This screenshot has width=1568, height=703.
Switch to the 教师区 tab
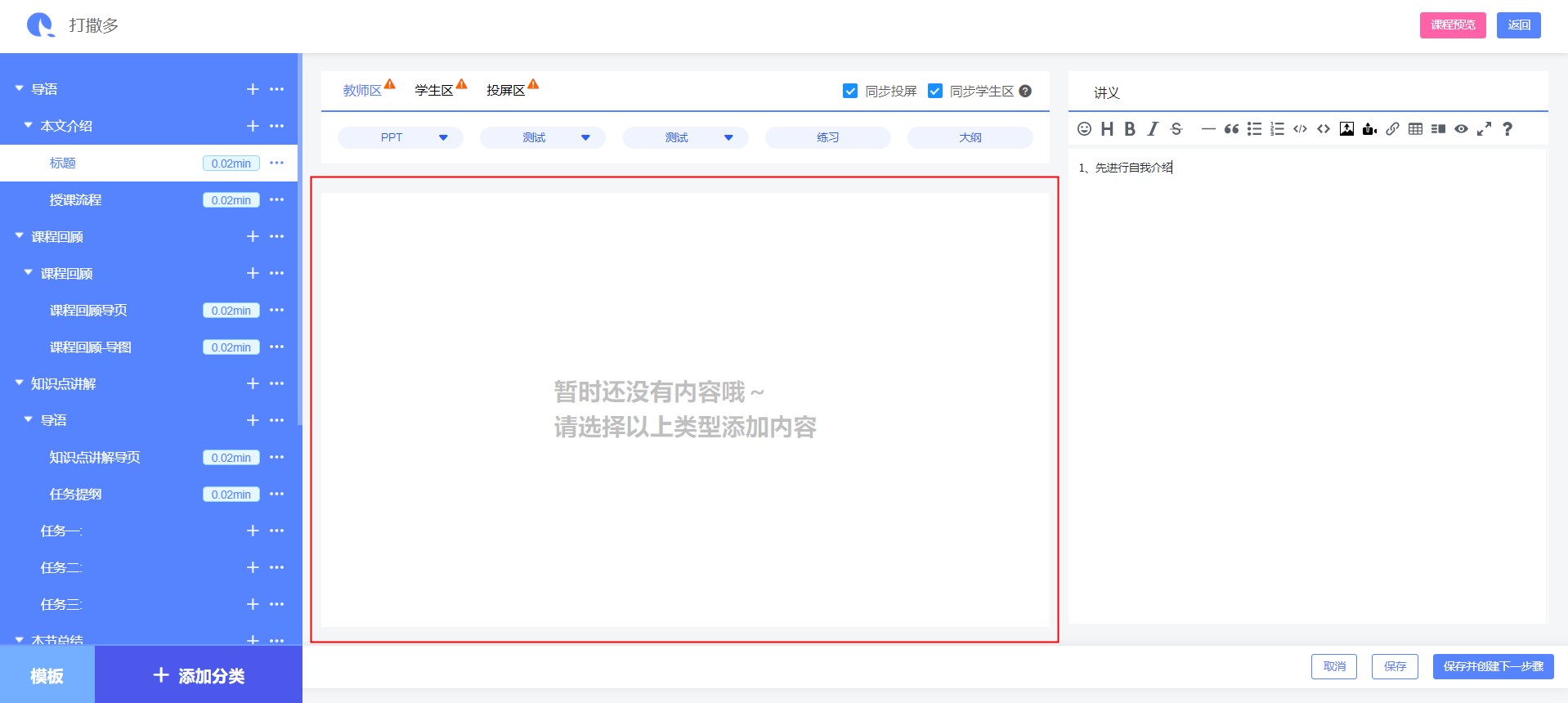click(x=362, y=91)
